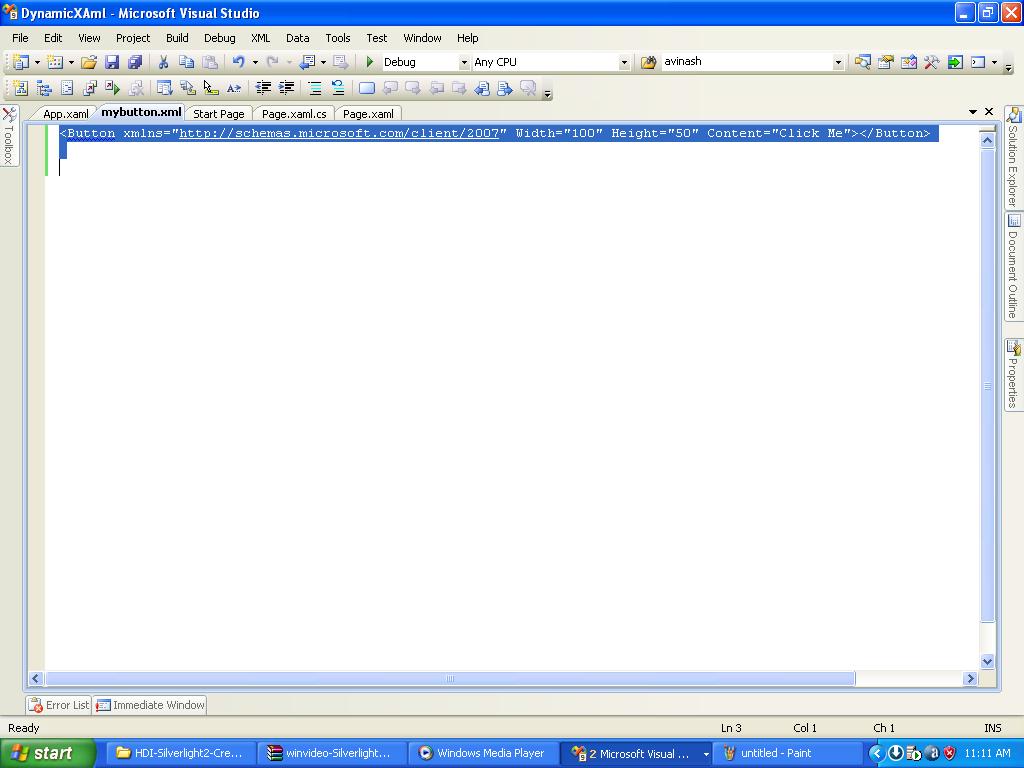Click the Copy toolbar icon

[186, 62]
